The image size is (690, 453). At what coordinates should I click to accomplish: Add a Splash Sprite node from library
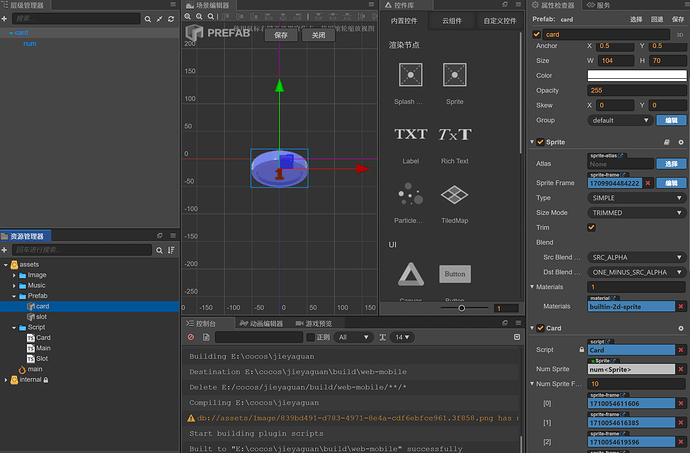(x=410, y=74)
